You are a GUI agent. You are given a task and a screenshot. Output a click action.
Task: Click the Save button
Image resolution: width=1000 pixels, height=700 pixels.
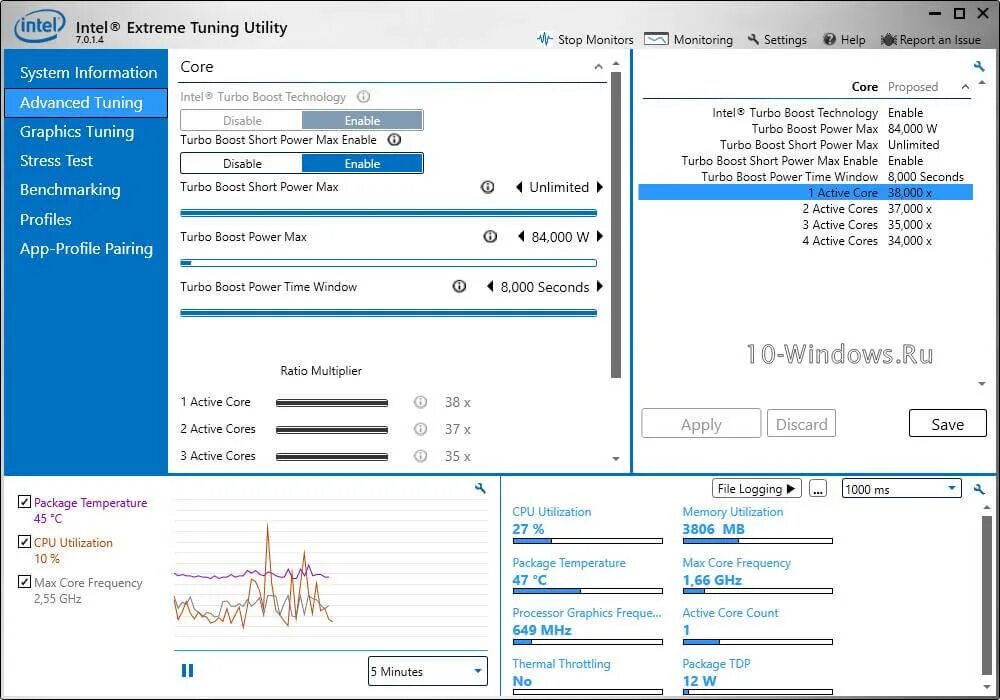click(x=947, y=424)
